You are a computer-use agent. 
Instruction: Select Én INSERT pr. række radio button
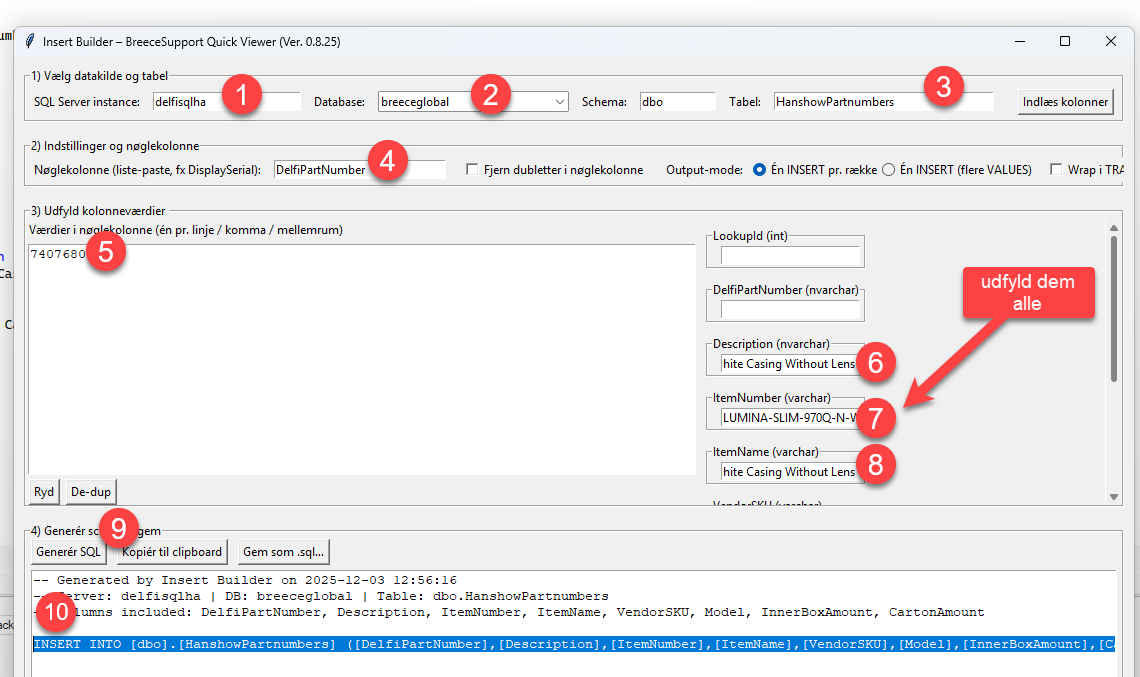(759, 169)
